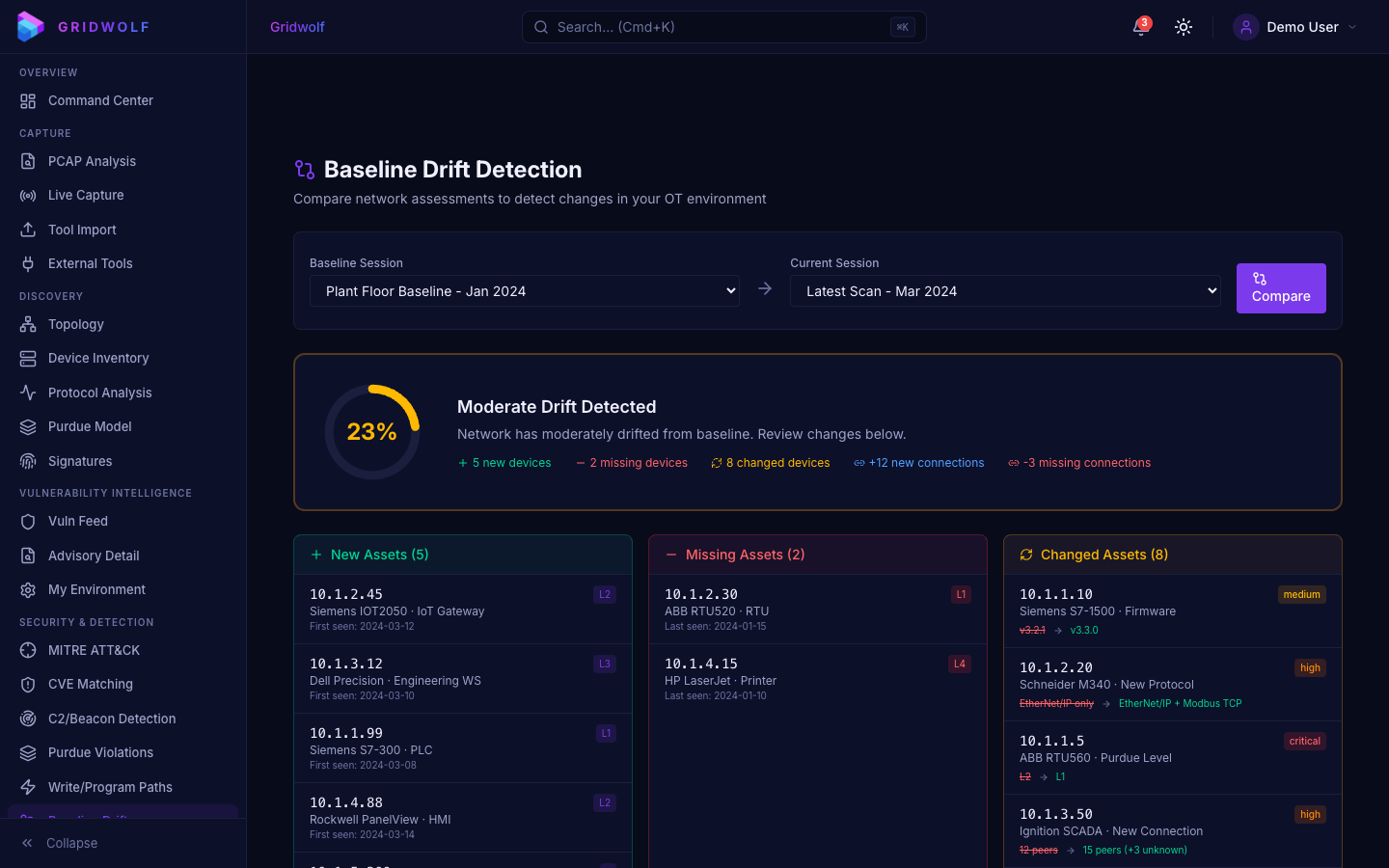The image size is (1389, 868).
Task: Click '-3 missing connections' stat
Action: [x=1079, y=463]
